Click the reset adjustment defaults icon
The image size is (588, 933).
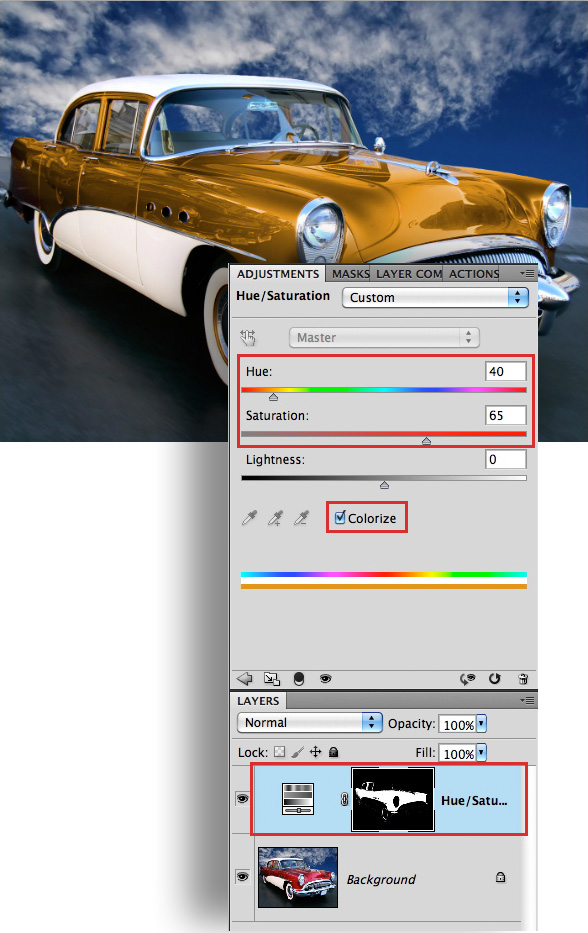pyautogui.click(x=494, y=678)
